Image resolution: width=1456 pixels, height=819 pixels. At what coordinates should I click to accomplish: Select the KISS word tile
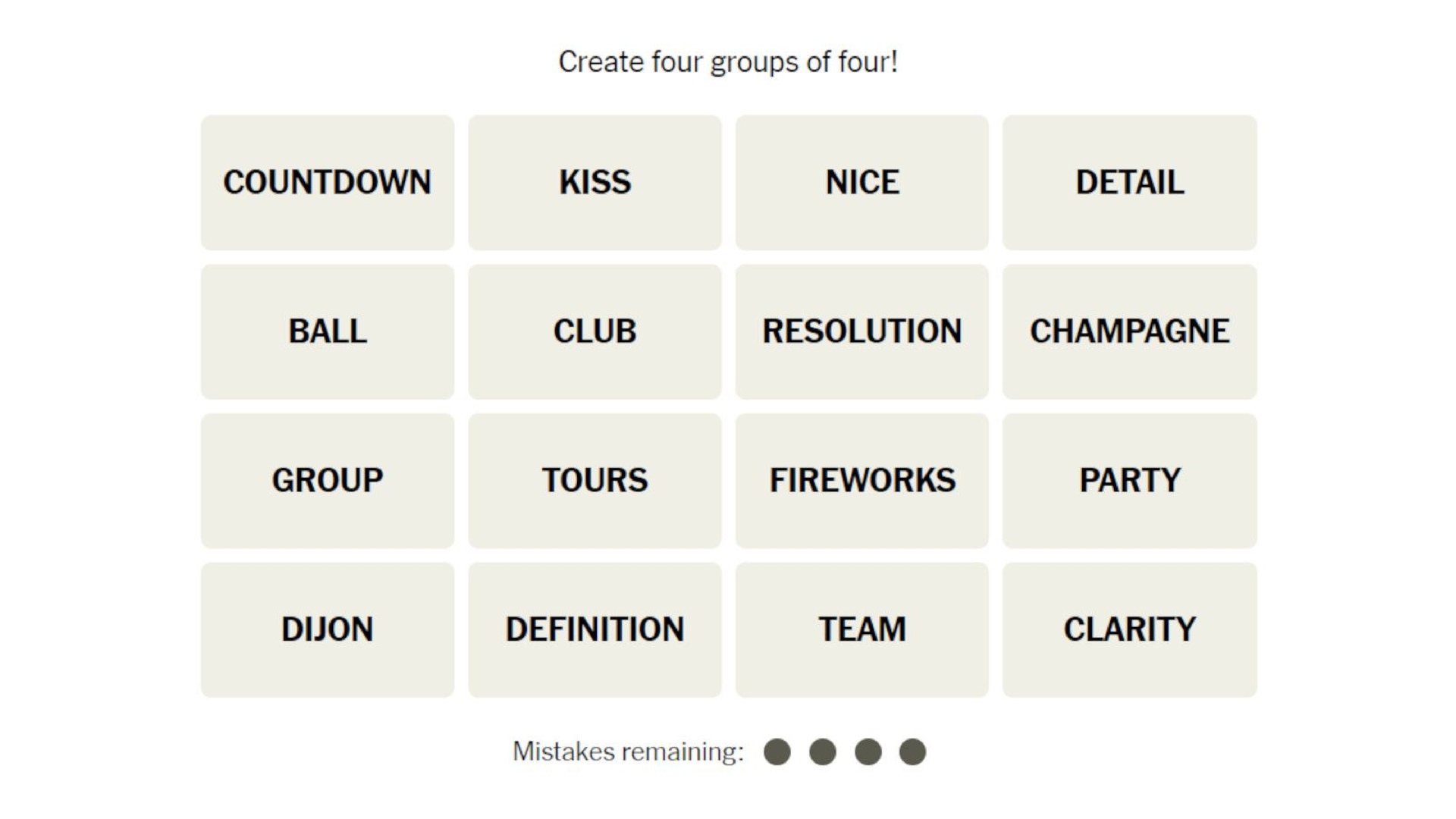point(595,182)
